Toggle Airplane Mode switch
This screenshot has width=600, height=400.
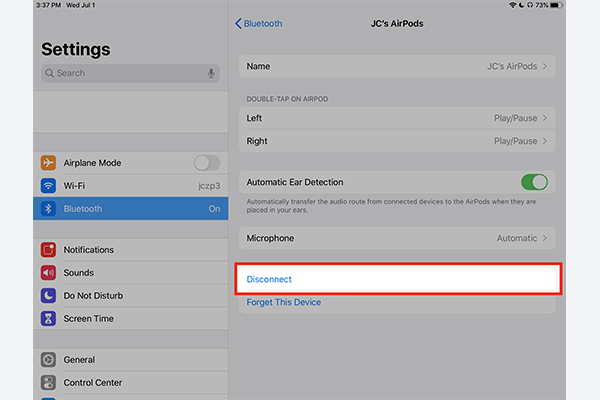(x=207, y=163)
